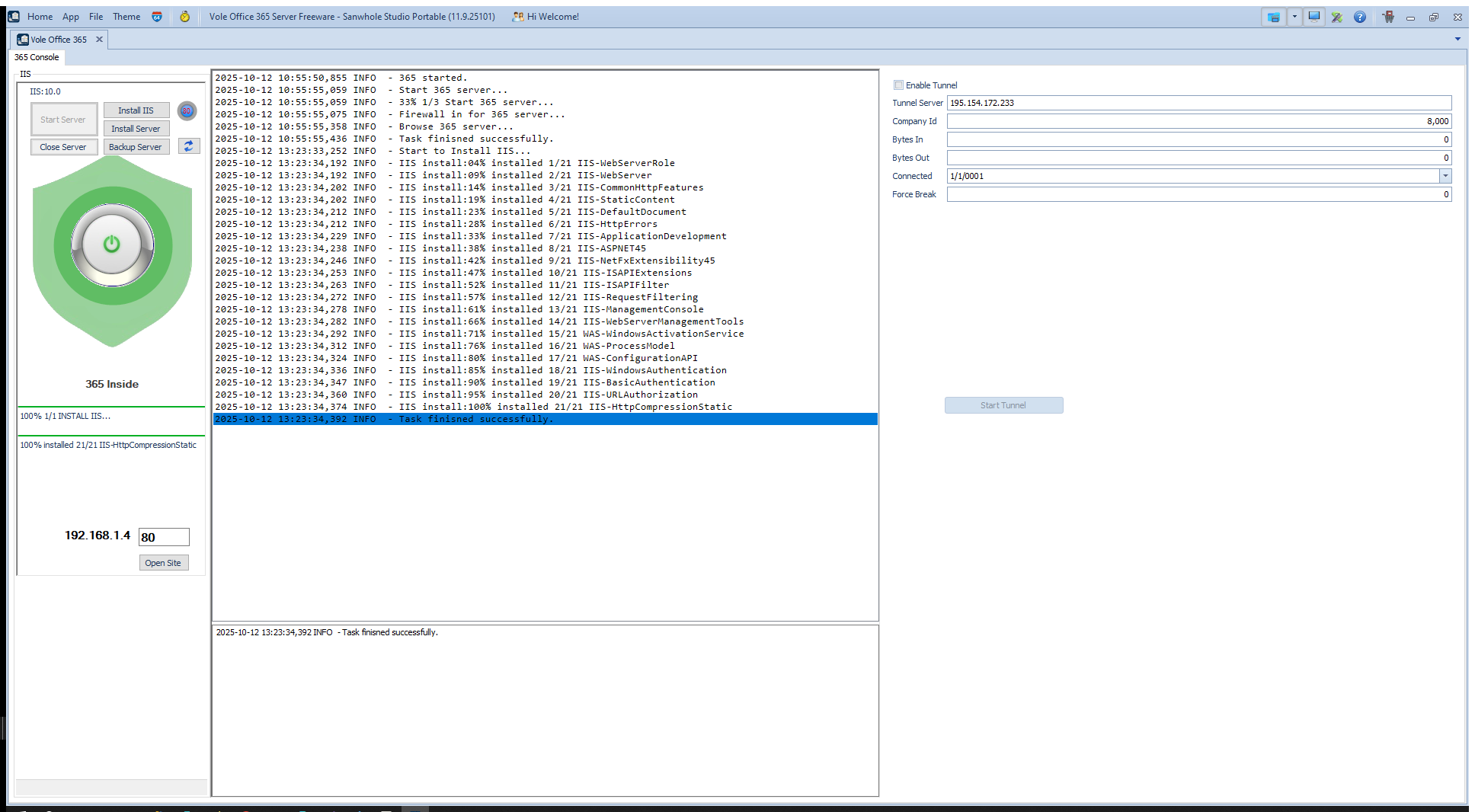Select the 365 Console tab
The width and height of the screenshot is (1475, 812).
pos(37,57)
